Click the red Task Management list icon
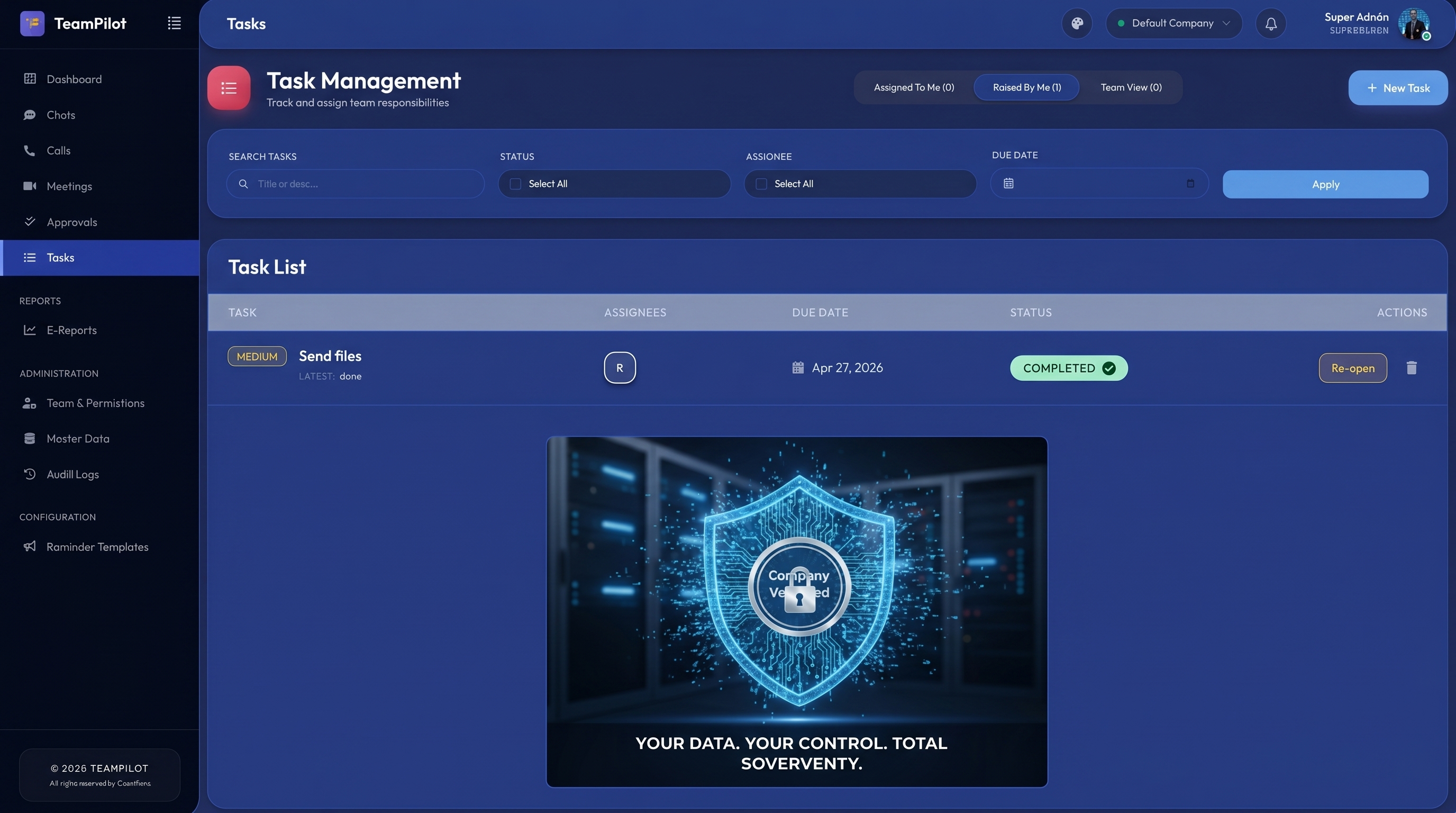This screenshot has width=1456, height=813. click(229, 88)
